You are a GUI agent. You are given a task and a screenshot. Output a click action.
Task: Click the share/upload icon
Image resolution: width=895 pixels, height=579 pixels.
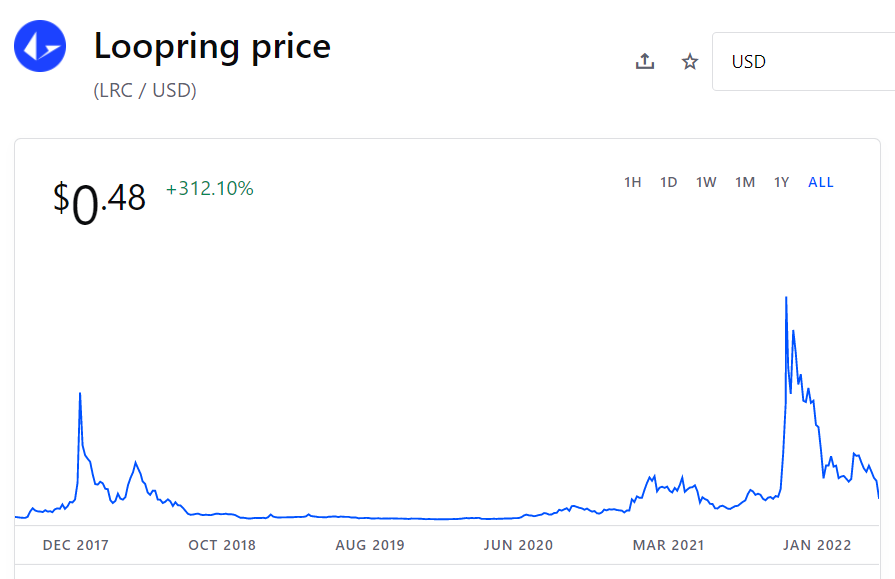click(645, 62)
